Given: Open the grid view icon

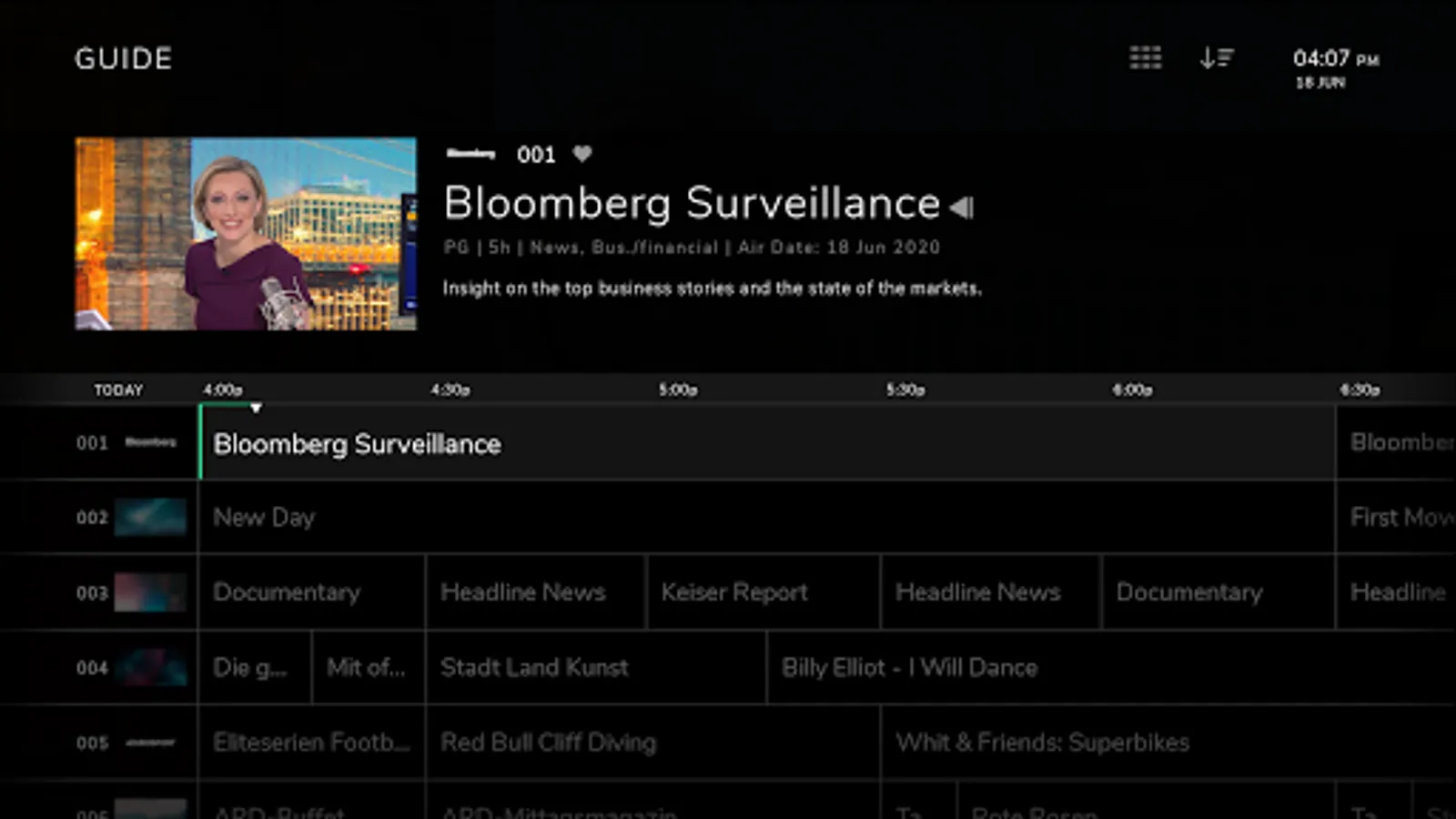Looking at the screenshot, I should click(x=1145, y=58).
